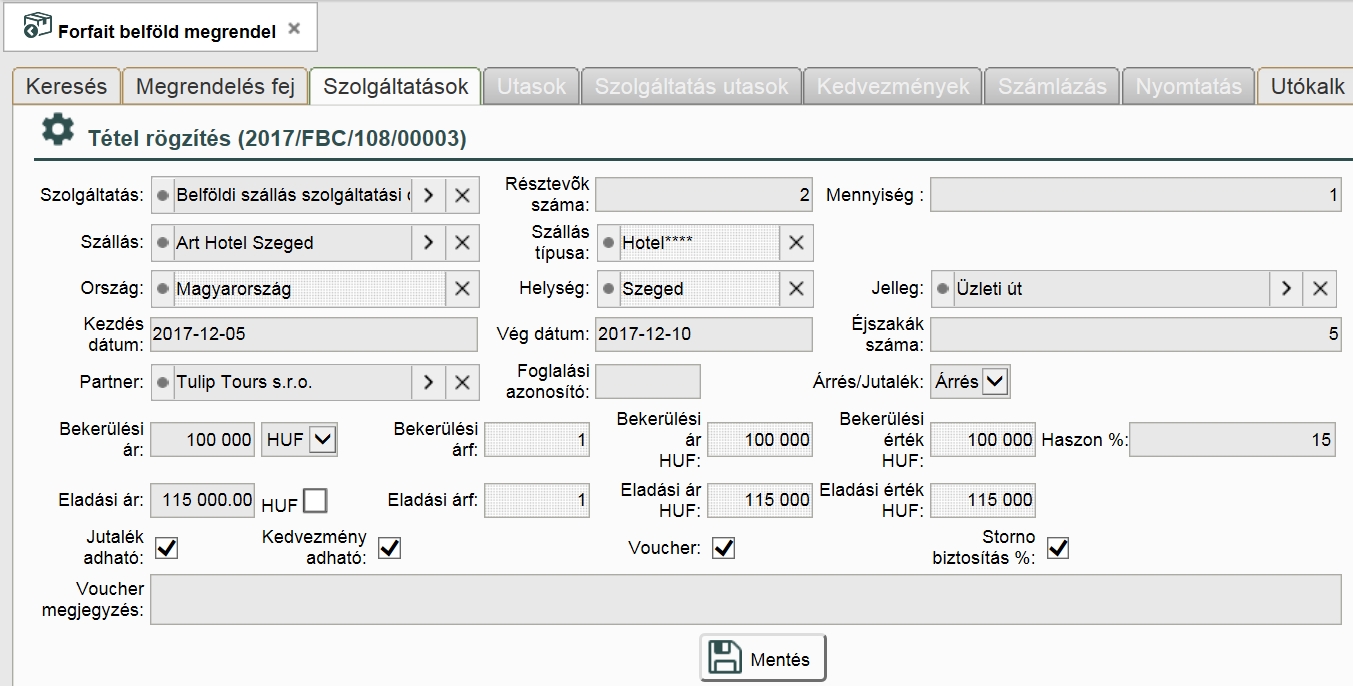Switch to the Megrendelés fej tab
The width and height of the screenshot is (1353, 686).
point(215,87)
